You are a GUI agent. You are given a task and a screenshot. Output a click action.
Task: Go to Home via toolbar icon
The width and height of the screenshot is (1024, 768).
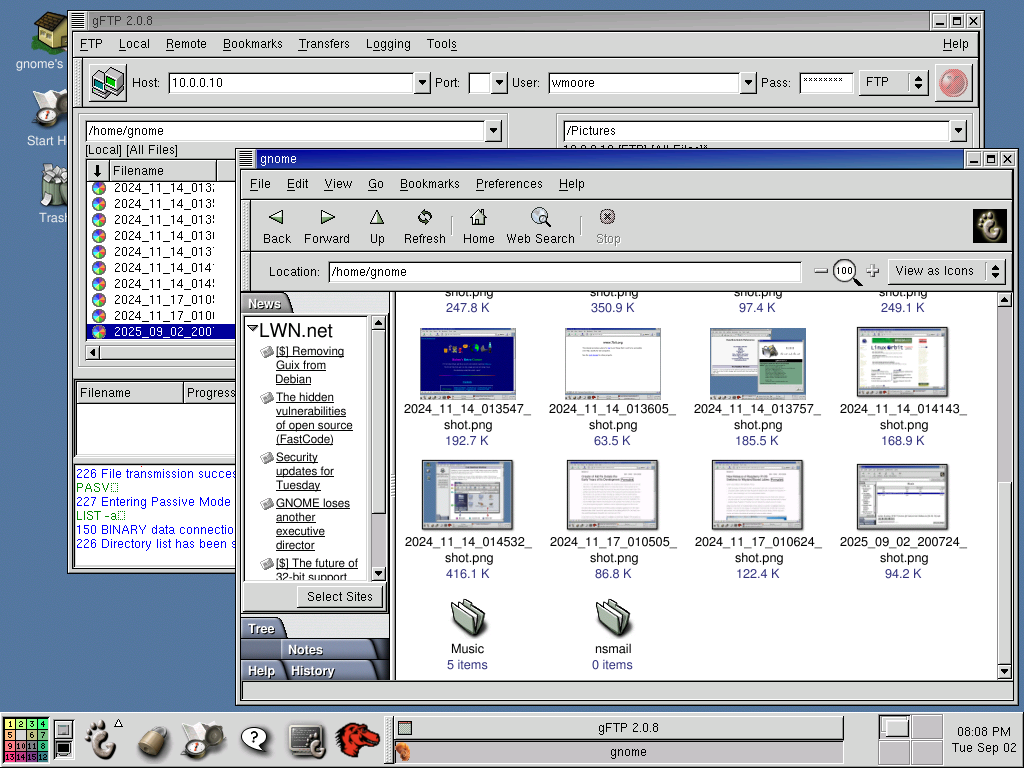pyautogui.click(x=478, y=218)
